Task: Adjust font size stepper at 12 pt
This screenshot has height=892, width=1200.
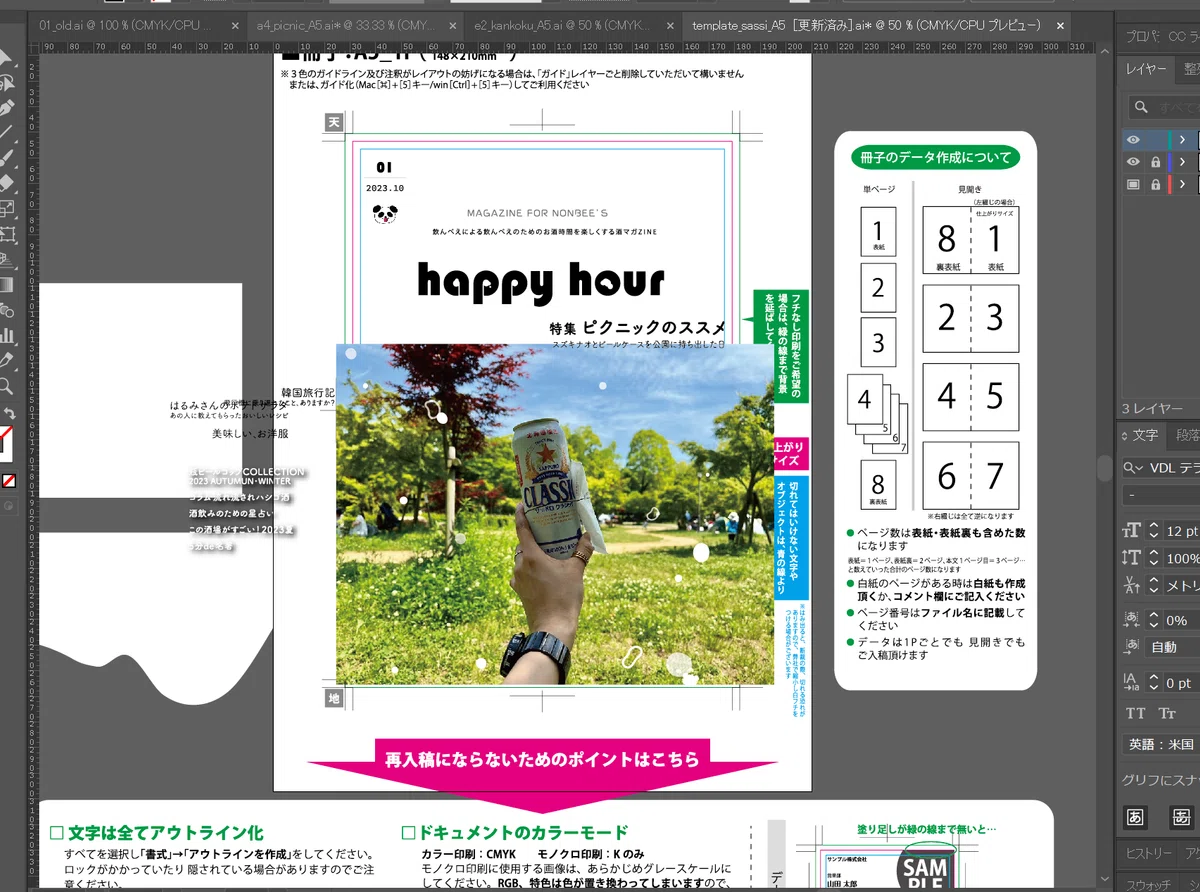Action: tap(1153, 531)
